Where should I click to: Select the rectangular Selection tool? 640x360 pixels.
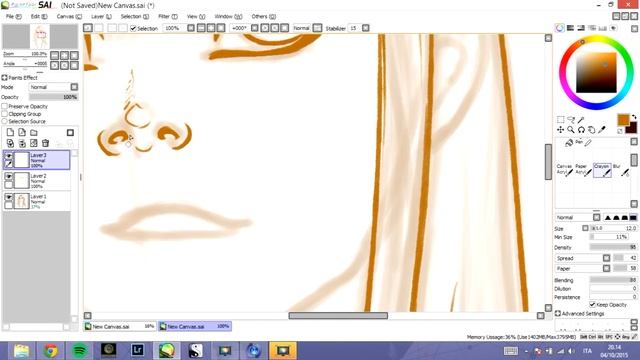point(560,120)
